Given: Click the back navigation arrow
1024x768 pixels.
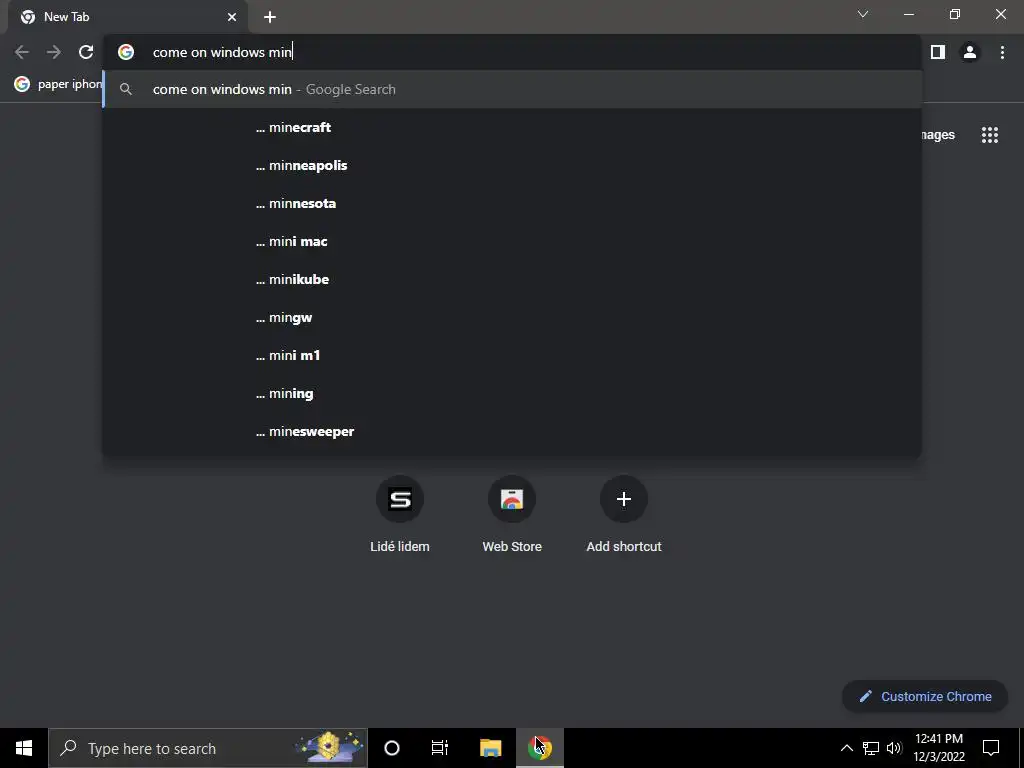Looking at the screenshot, I should pos(22,52).
